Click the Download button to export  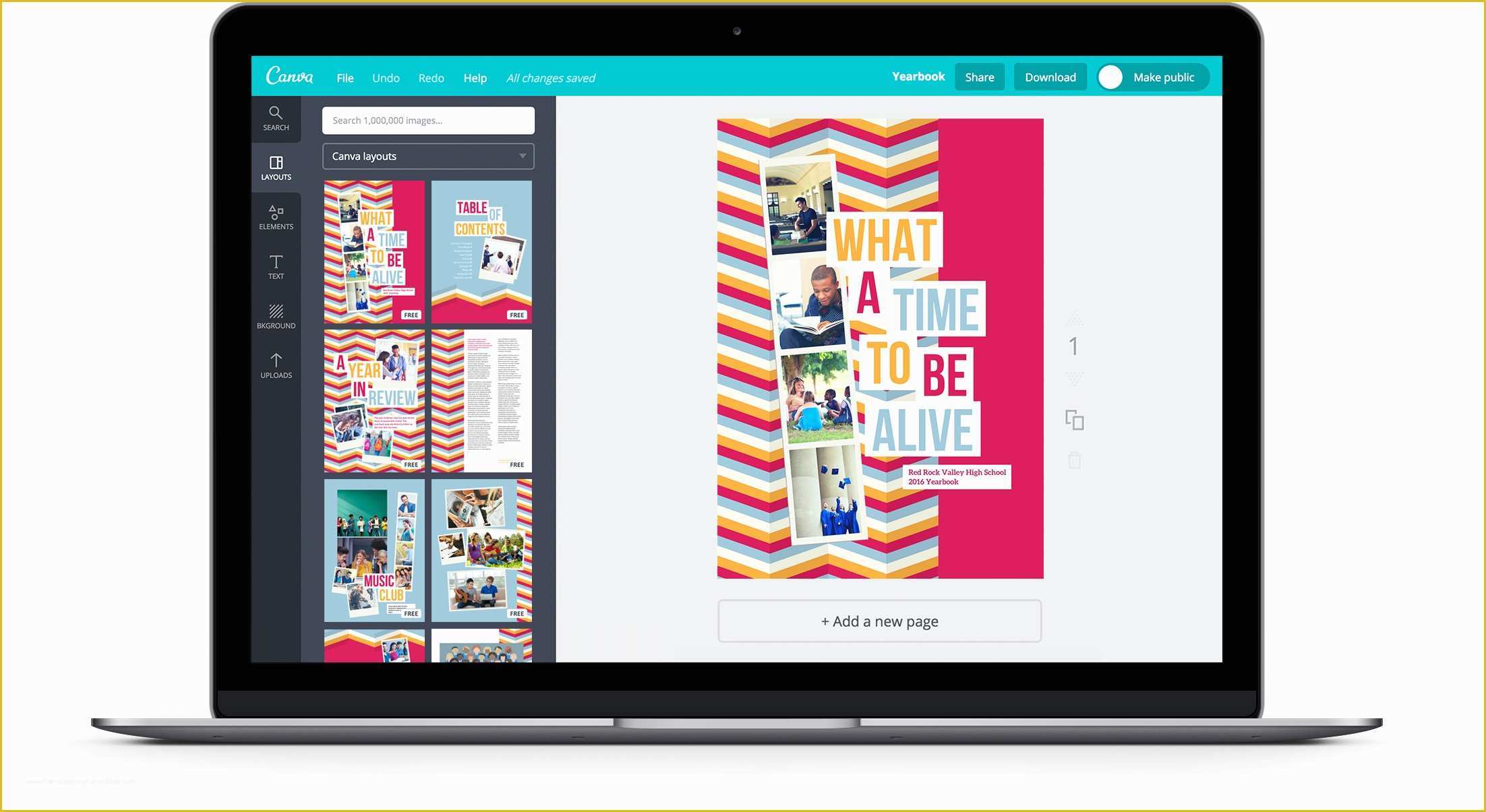pos(1051,78)
